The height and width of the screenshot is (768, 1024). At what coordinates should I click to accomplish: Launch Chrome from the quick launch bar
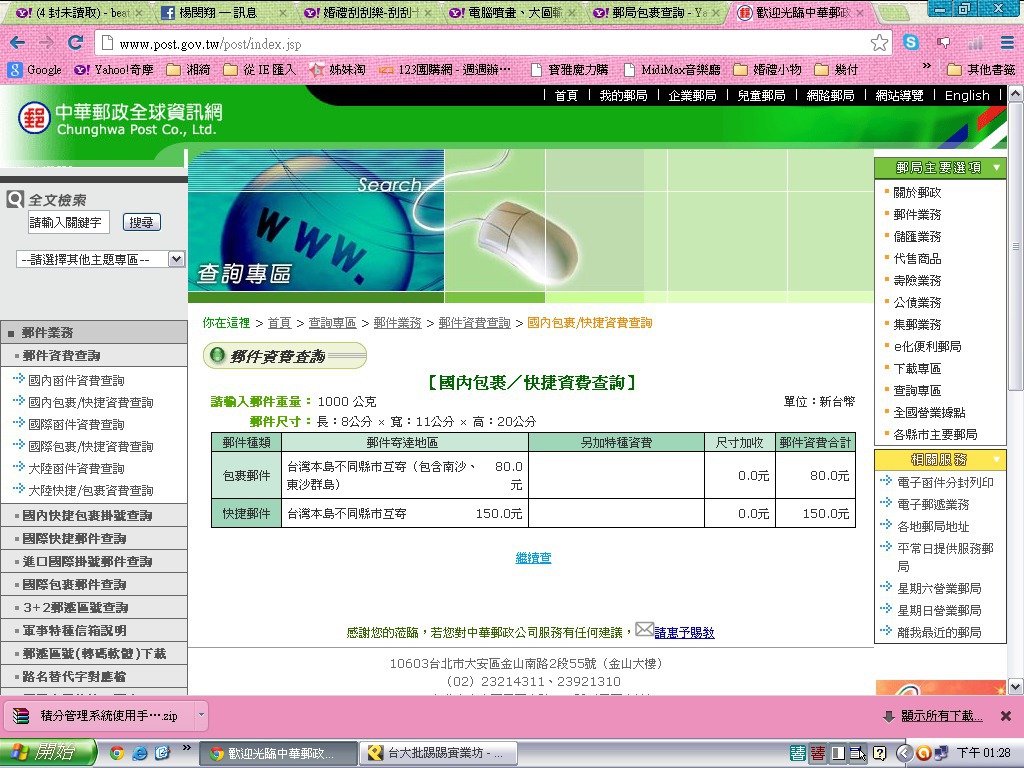tap(117, 753)
